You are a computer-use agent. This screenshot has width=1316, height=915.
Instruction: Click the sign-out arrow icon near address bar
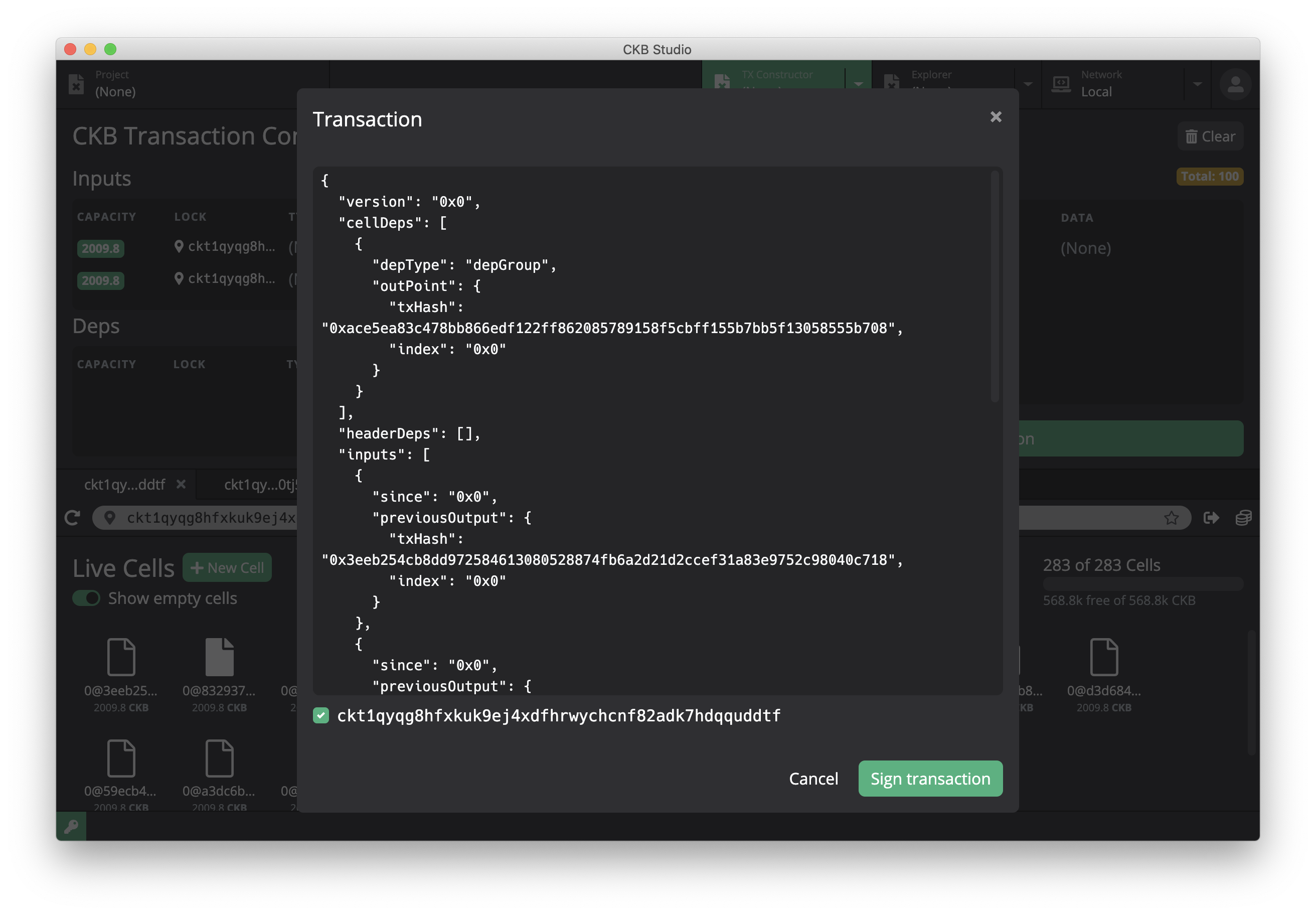click(x=1211, y=518)
